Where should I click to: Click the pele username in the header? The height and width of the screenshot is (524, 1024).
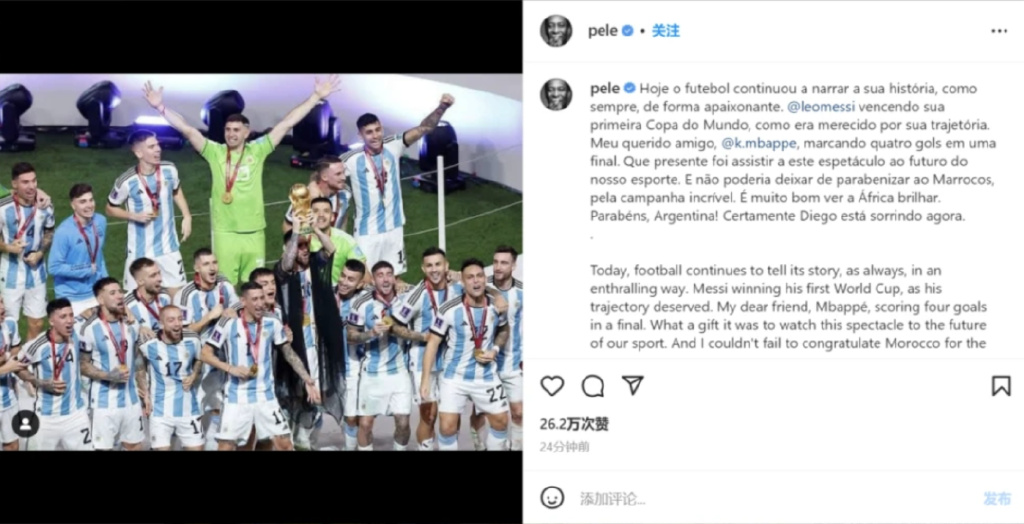(x=603, y=31)
